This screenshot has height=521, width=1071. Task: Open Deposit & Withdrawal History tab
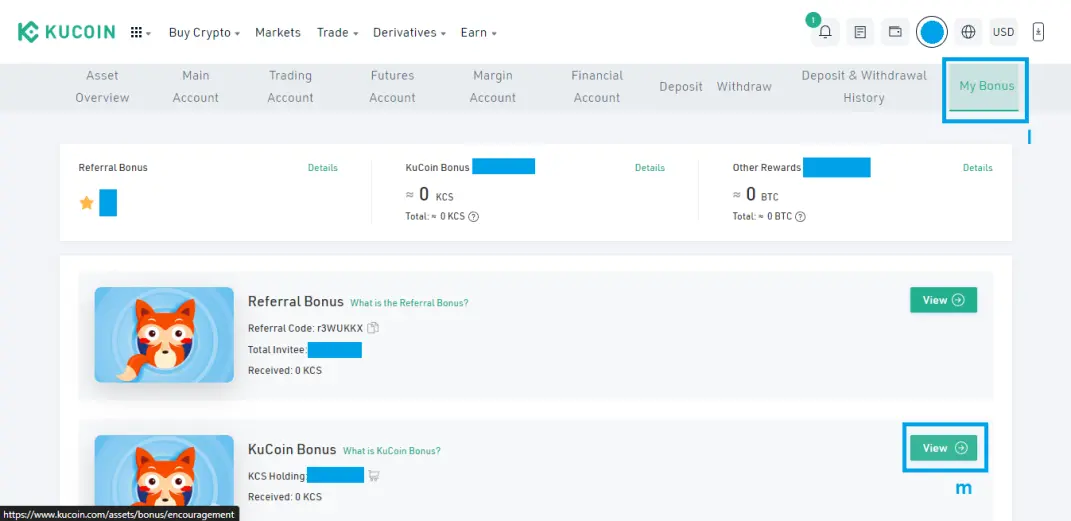click(x=864, y=87)
